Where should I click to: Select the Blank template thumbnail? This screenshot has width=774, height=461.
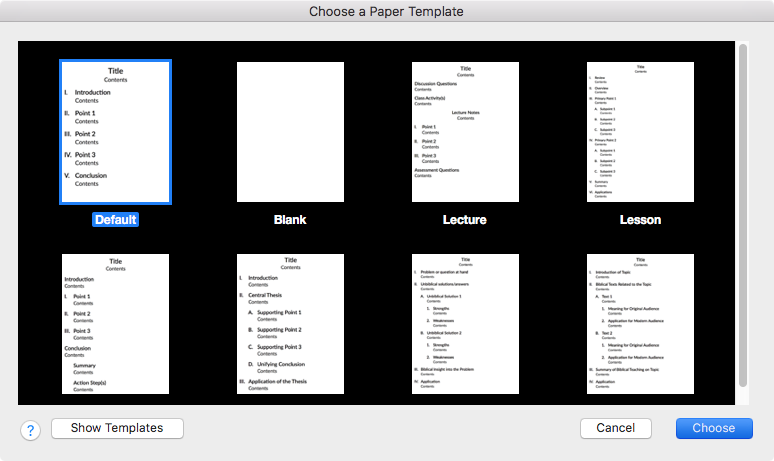click(290, 131)
